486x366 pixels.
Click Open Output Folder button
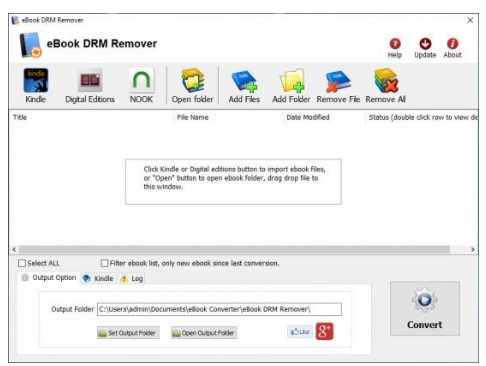[x=204, y=333]
